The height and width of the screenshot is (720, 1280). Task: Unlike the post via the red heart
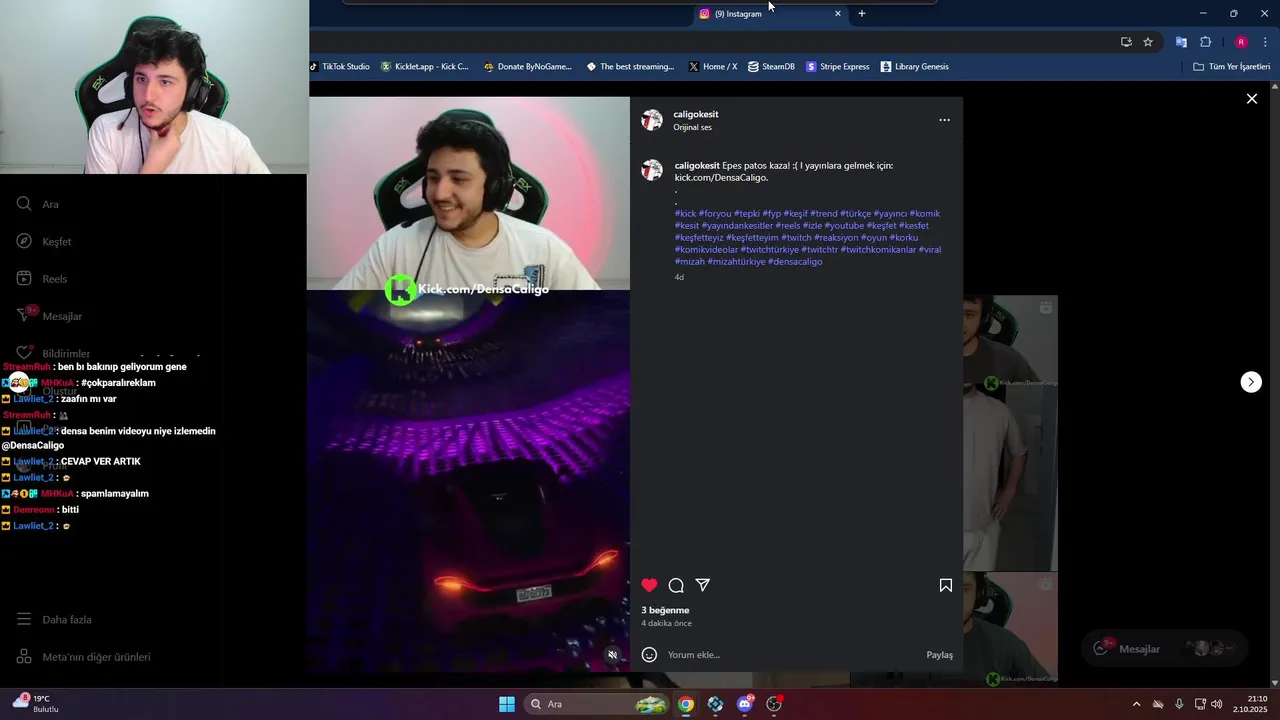click(649, 585)
